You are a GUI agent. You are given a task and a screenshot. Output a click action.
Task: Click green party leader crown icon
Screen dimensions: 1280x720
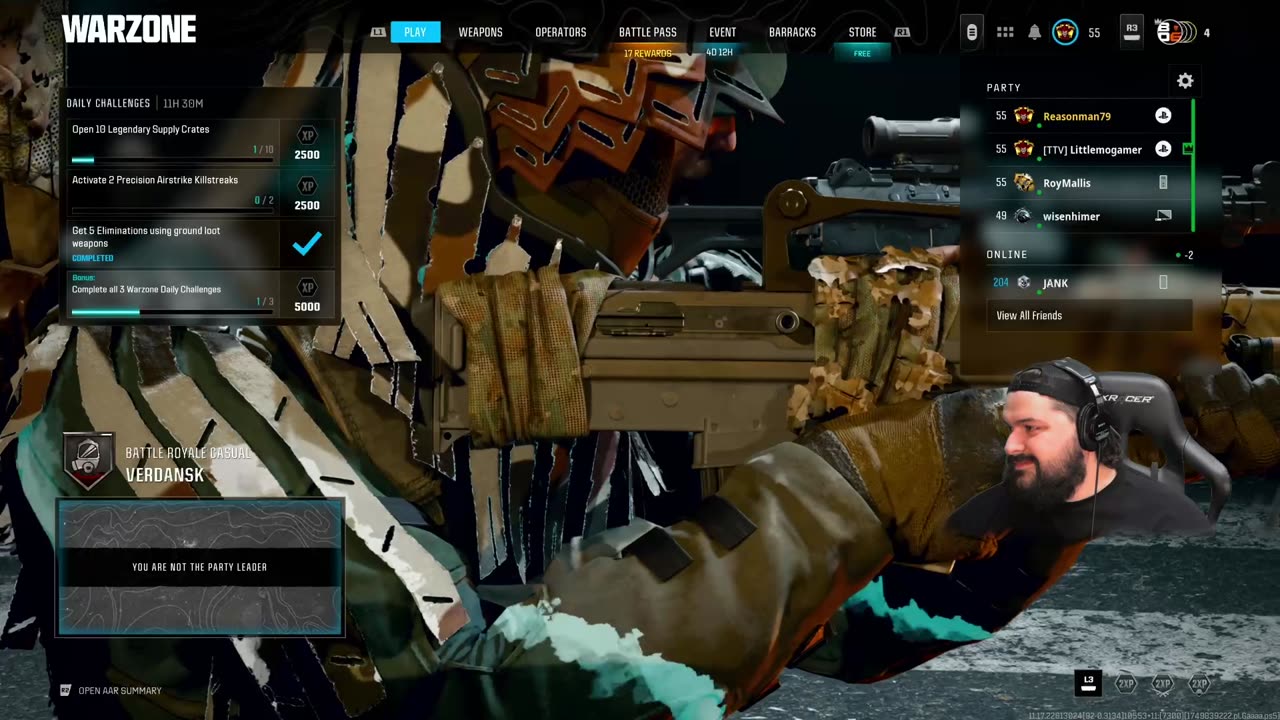1188,149
